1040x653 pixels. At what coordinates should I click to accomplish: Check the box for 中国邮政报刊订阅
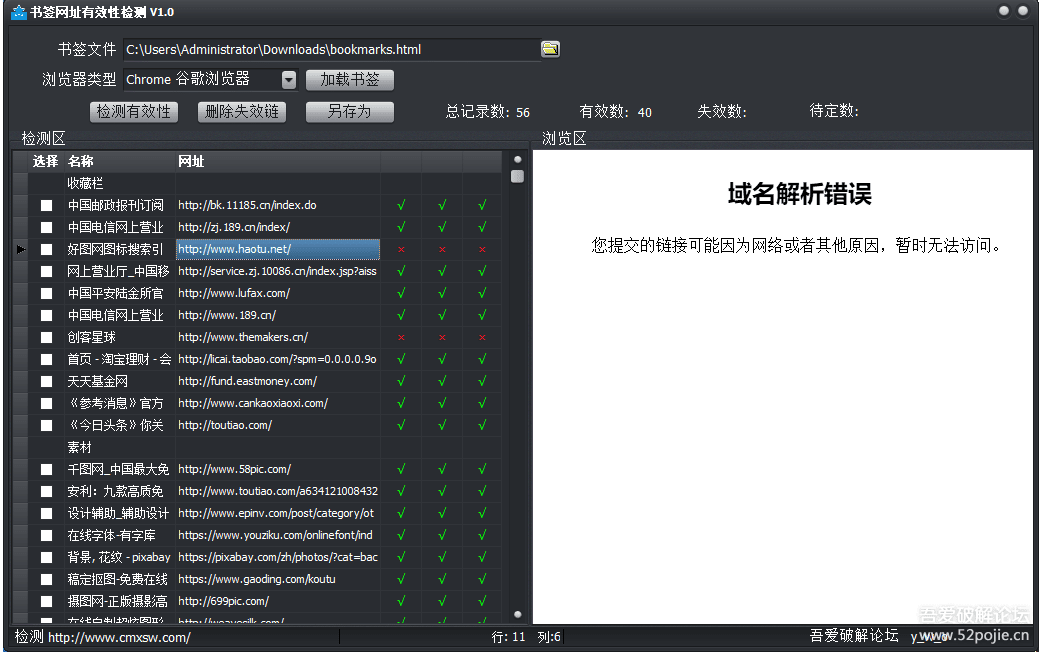(46, 206)
